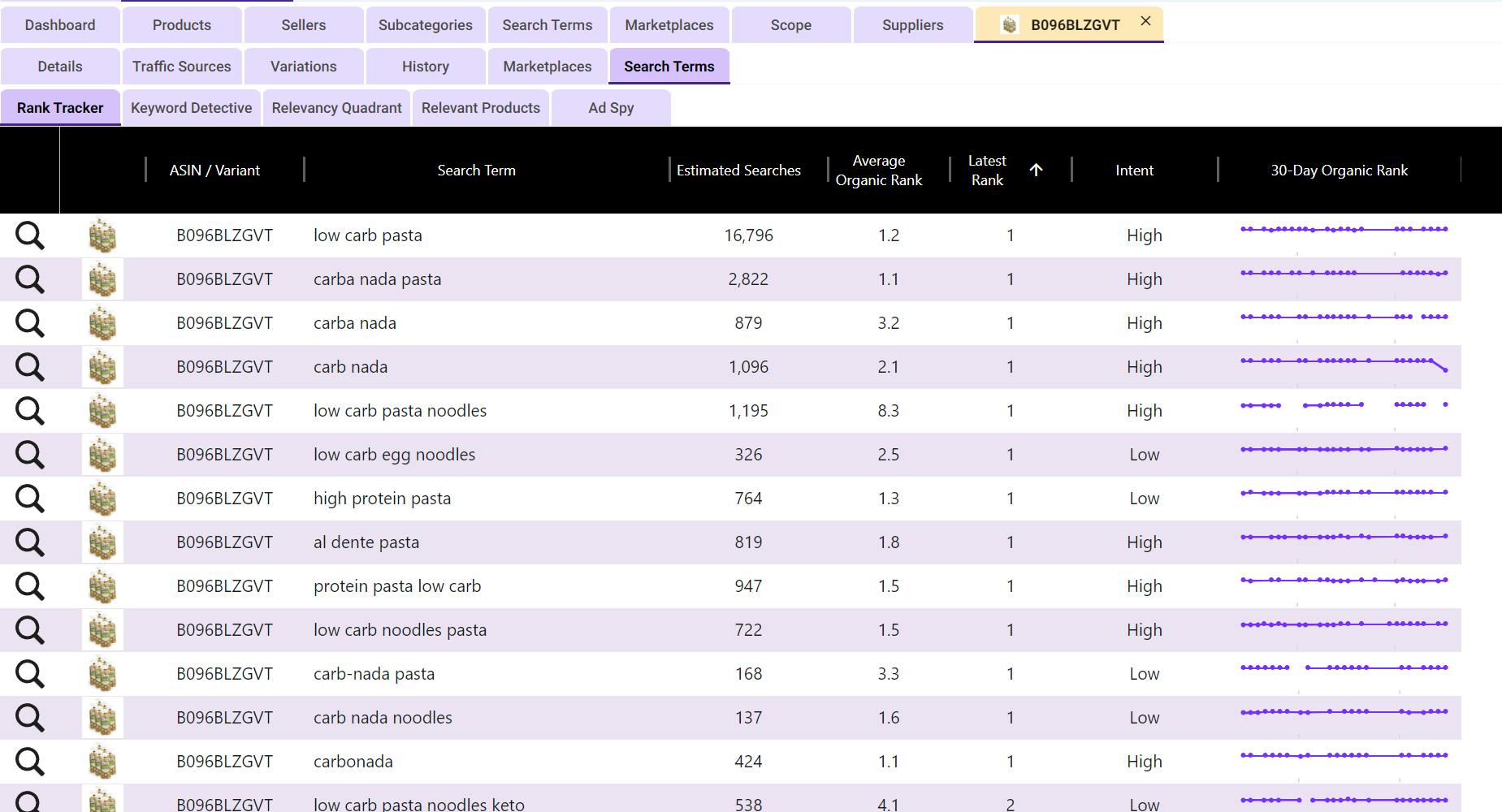The height and width of the screenshot is (812, 1502).
Task: Open the Suppliers tab
Action: pyautogui.click(x=913, y=25)
